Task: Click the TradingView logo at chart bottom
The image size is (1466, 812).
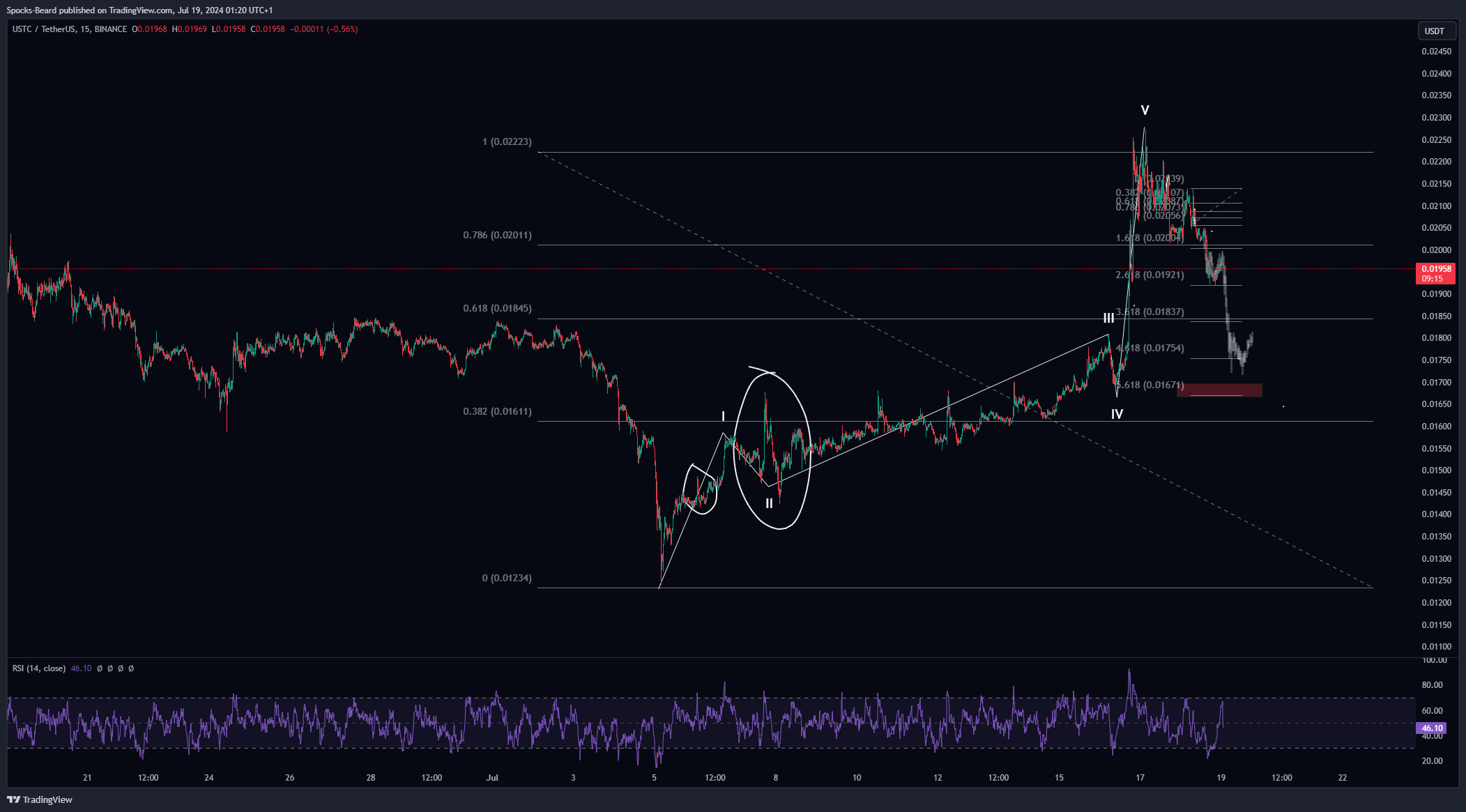Action: pyautogui.click(x=40, y=799)
